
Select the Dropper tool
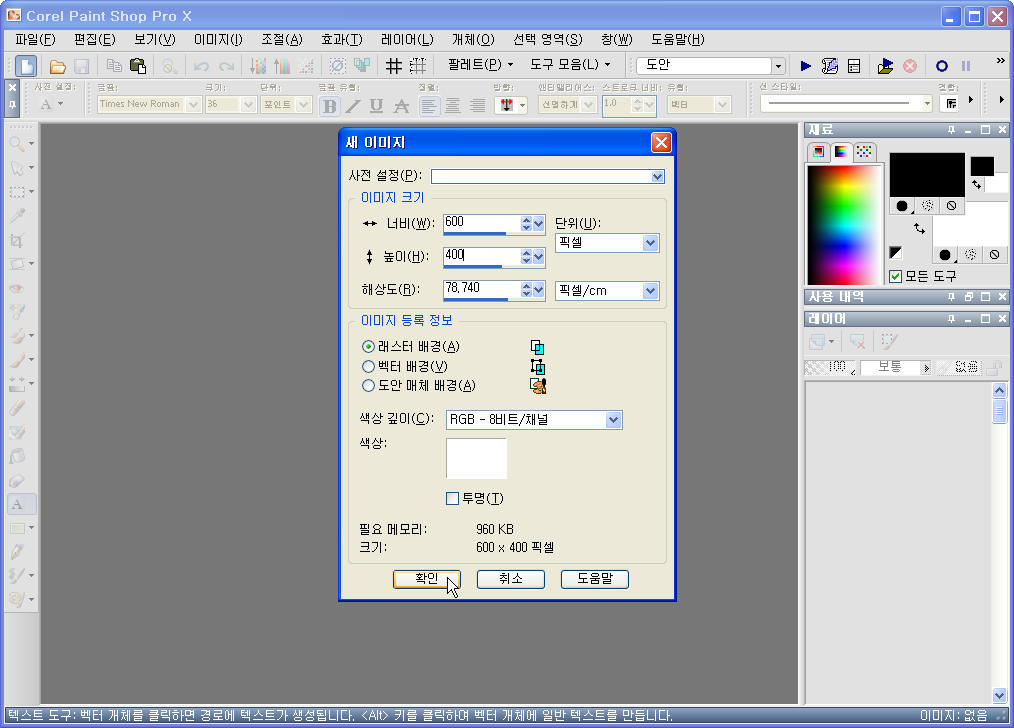[x=17, y=216]
